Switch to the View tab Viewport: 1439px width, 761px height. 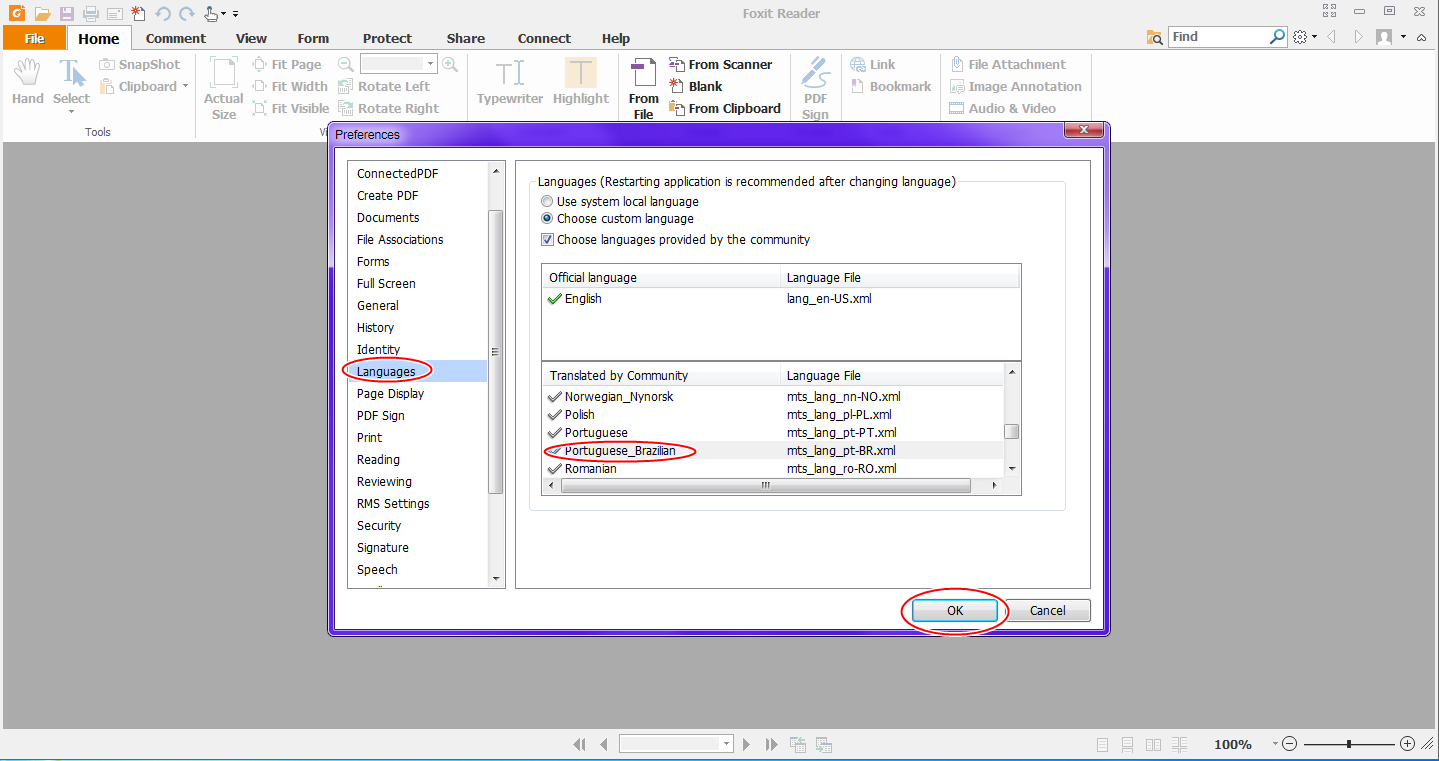(x=251, y=38)
